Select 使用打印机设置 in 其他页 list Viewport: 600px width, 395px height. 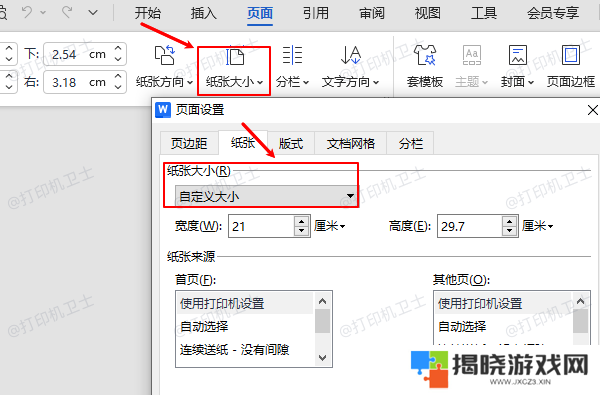pos(503,304)
